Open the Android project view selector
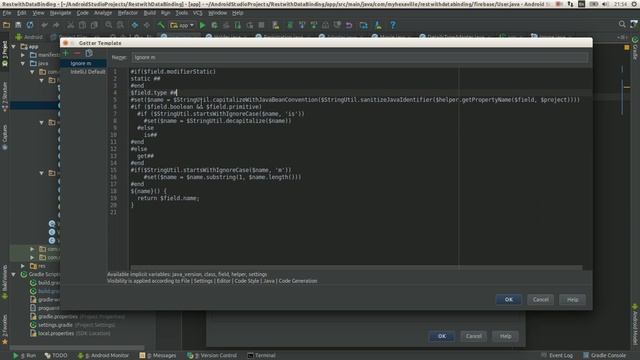Screen dimensions: 640x360 [x=30, y=37]
